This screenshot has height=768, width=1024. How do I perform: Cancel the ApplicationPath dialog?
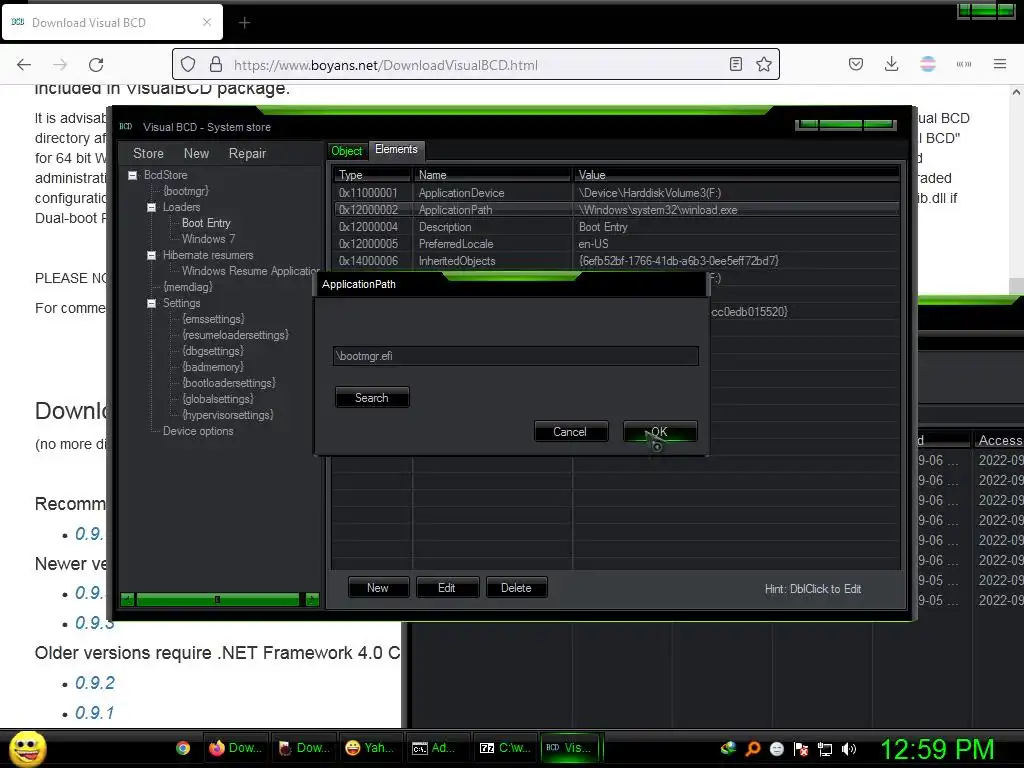tap(570, 432)
